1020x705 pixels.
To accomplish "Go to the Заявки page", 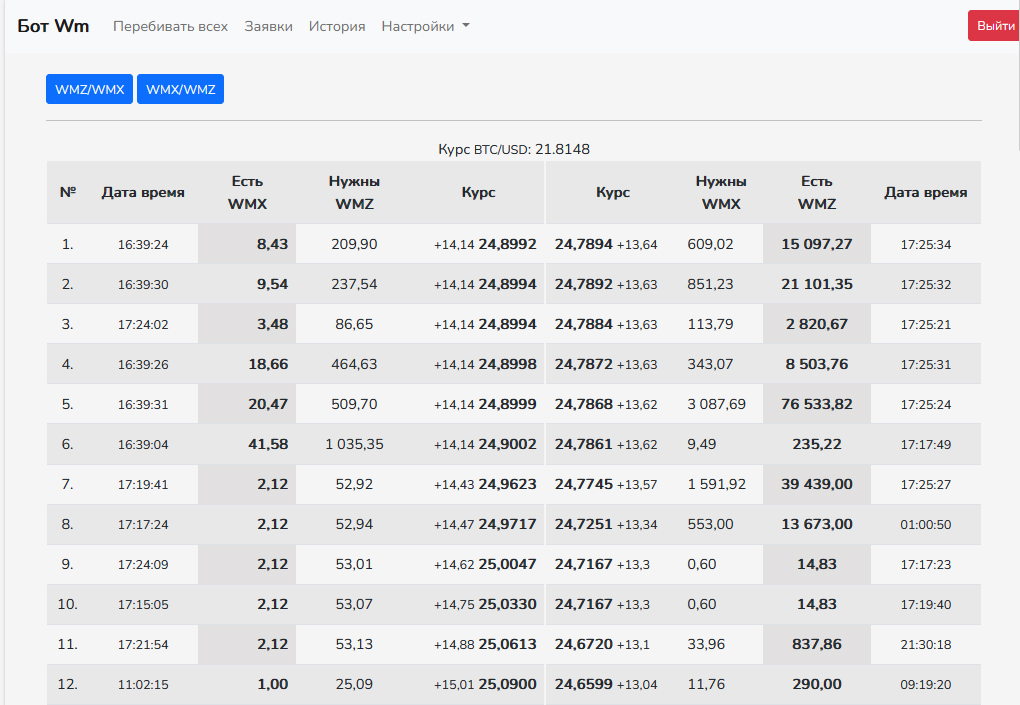I will pyautogui.click(x=268, y=27).
